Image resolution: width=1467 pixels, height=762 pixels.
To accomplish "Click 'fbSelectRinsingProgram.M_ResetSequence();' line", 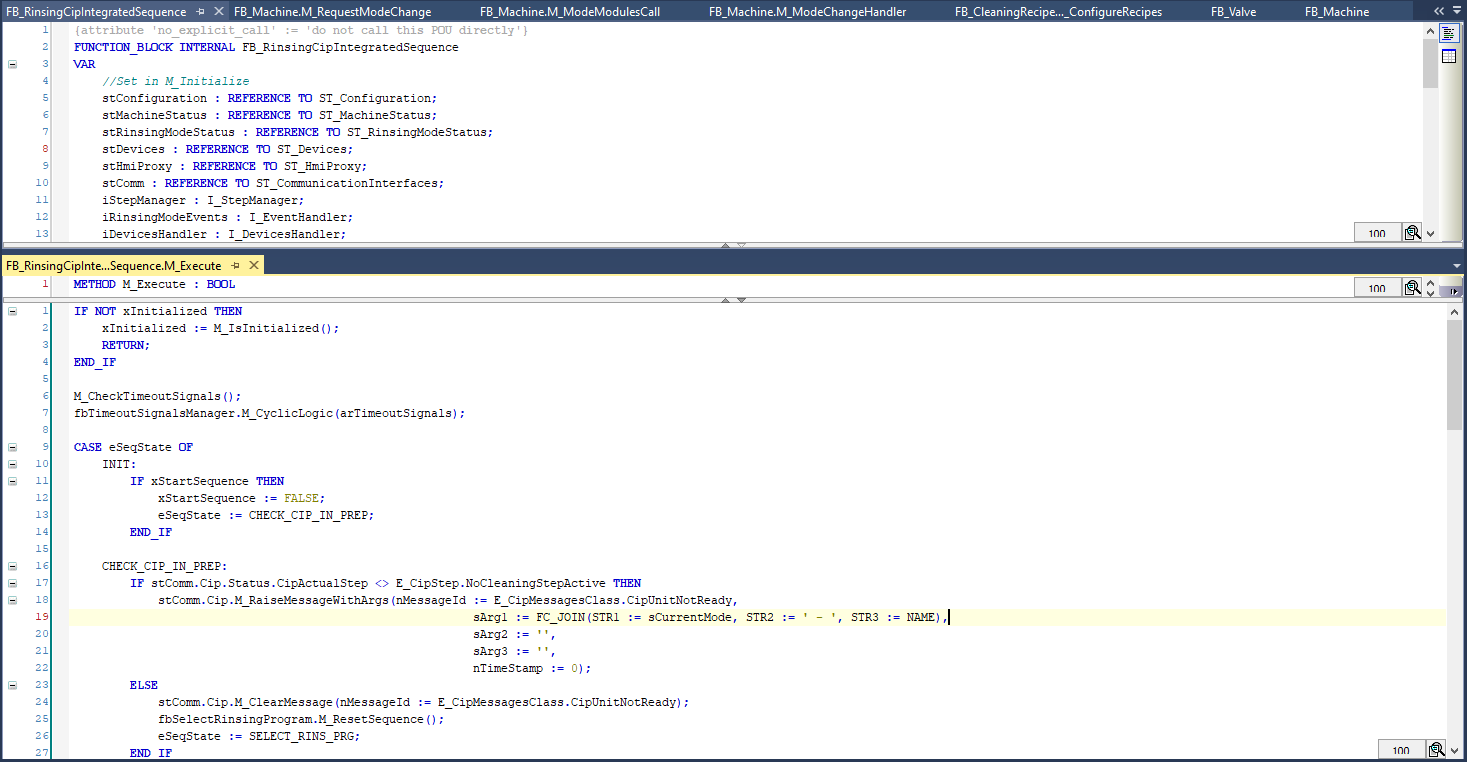I will [x=301, y=719].
